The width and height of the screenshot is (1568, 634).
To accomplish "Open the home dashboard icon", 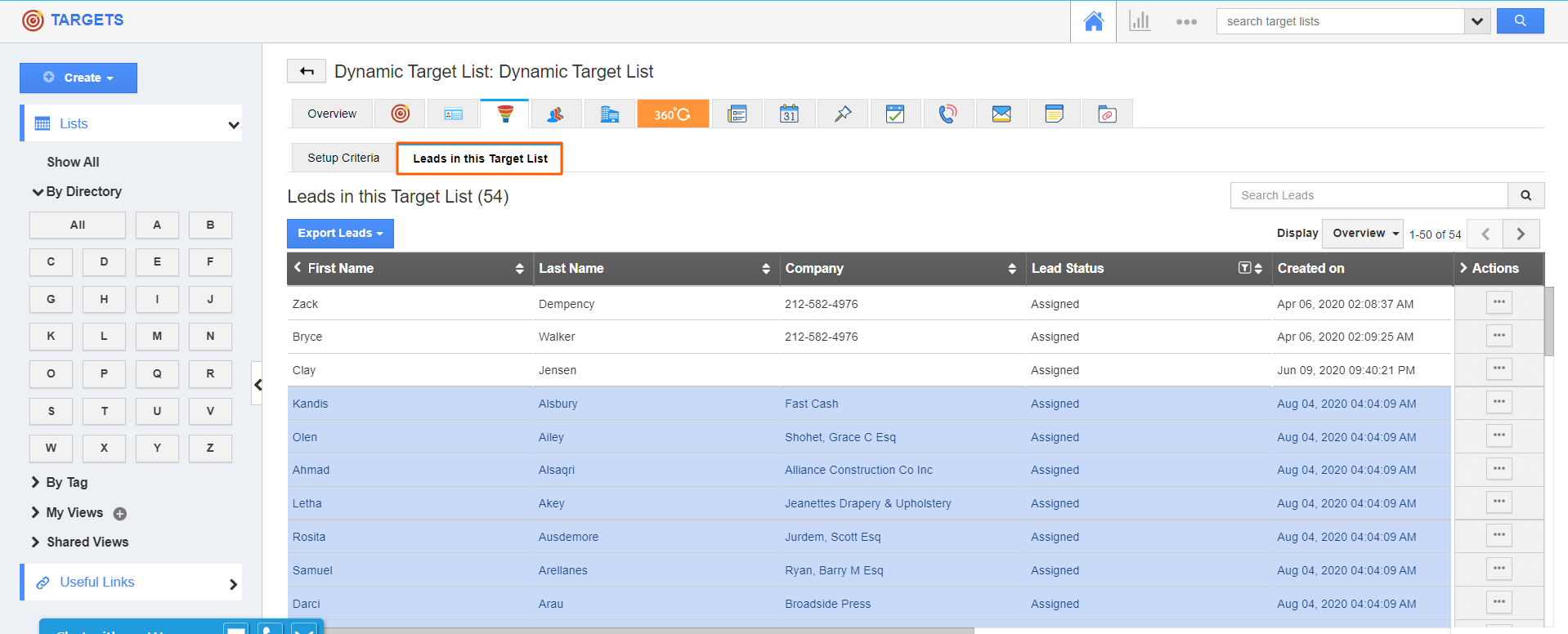I will tap(1093, 22).
